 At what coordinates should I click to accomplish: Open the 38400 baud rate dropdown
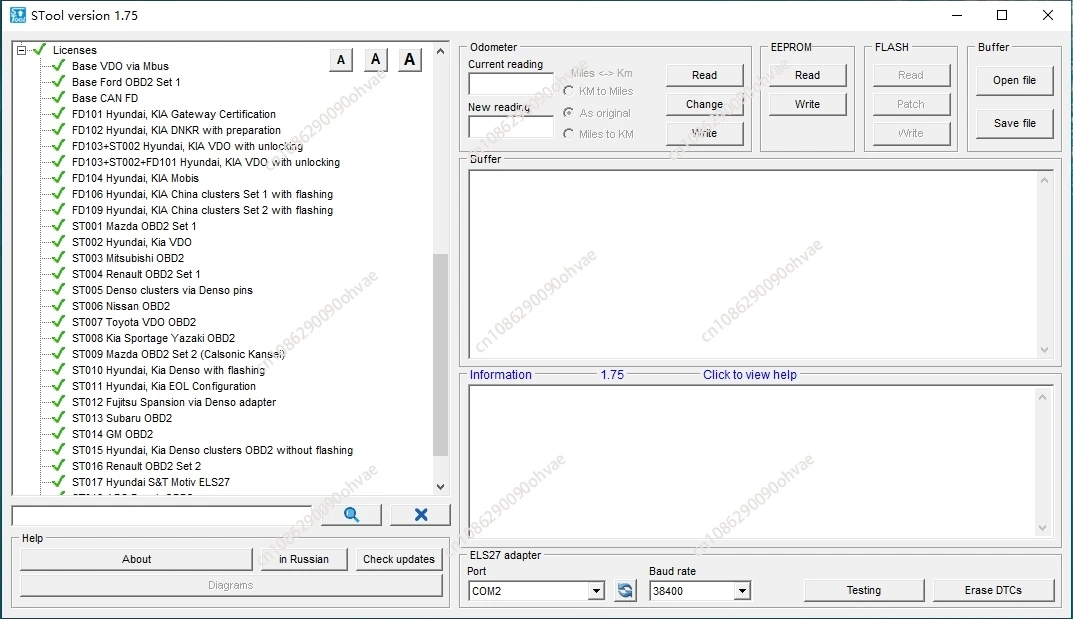742,591
